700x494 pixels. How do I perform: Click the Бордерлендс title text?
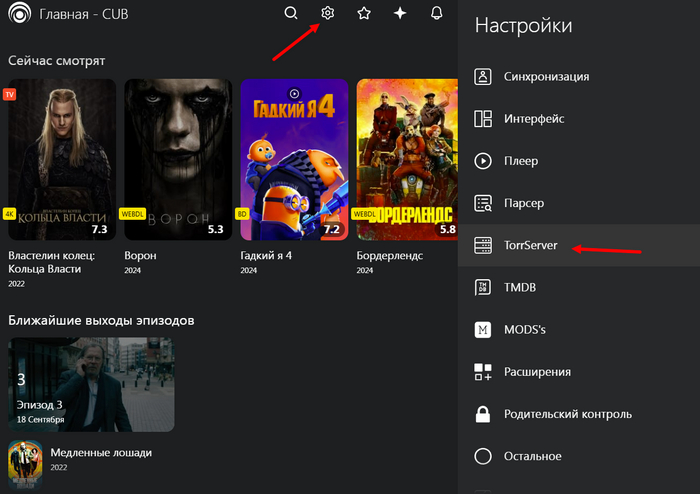click(390, 255)
